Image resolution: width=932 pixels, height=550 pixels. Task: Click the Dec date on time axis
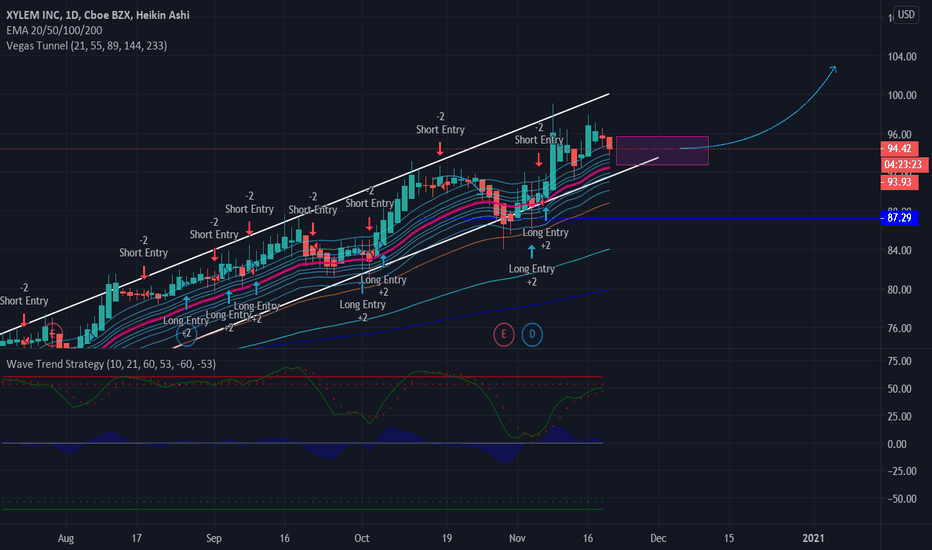coord(658,538)
